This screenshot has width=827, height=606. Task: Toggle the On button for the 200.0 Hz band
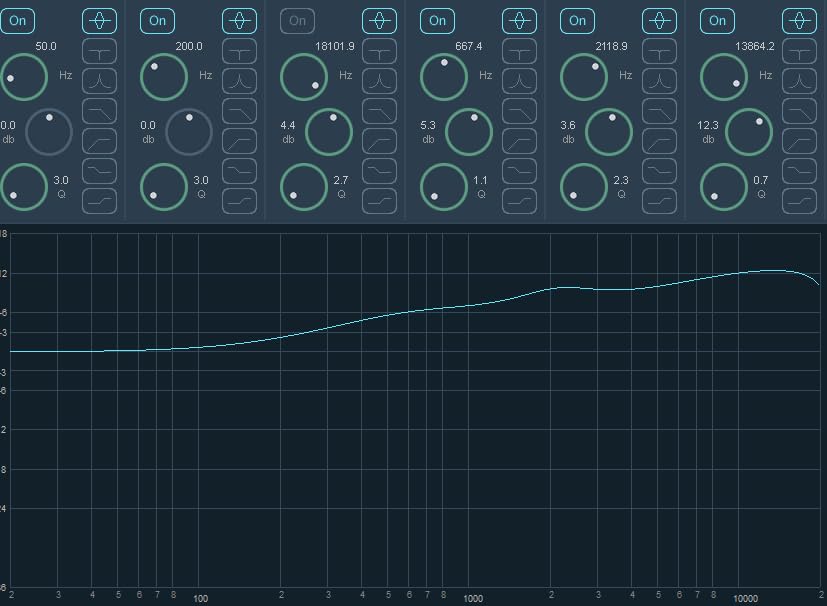tap(157, 21)
